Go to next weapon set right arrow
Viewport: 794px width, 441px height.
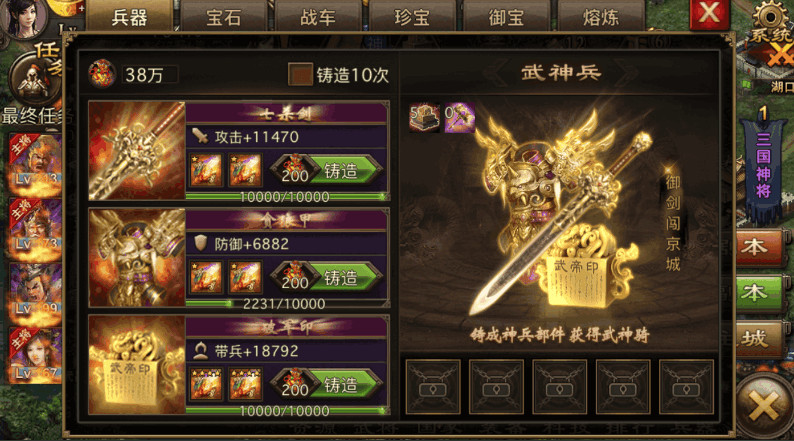[628, 73]
